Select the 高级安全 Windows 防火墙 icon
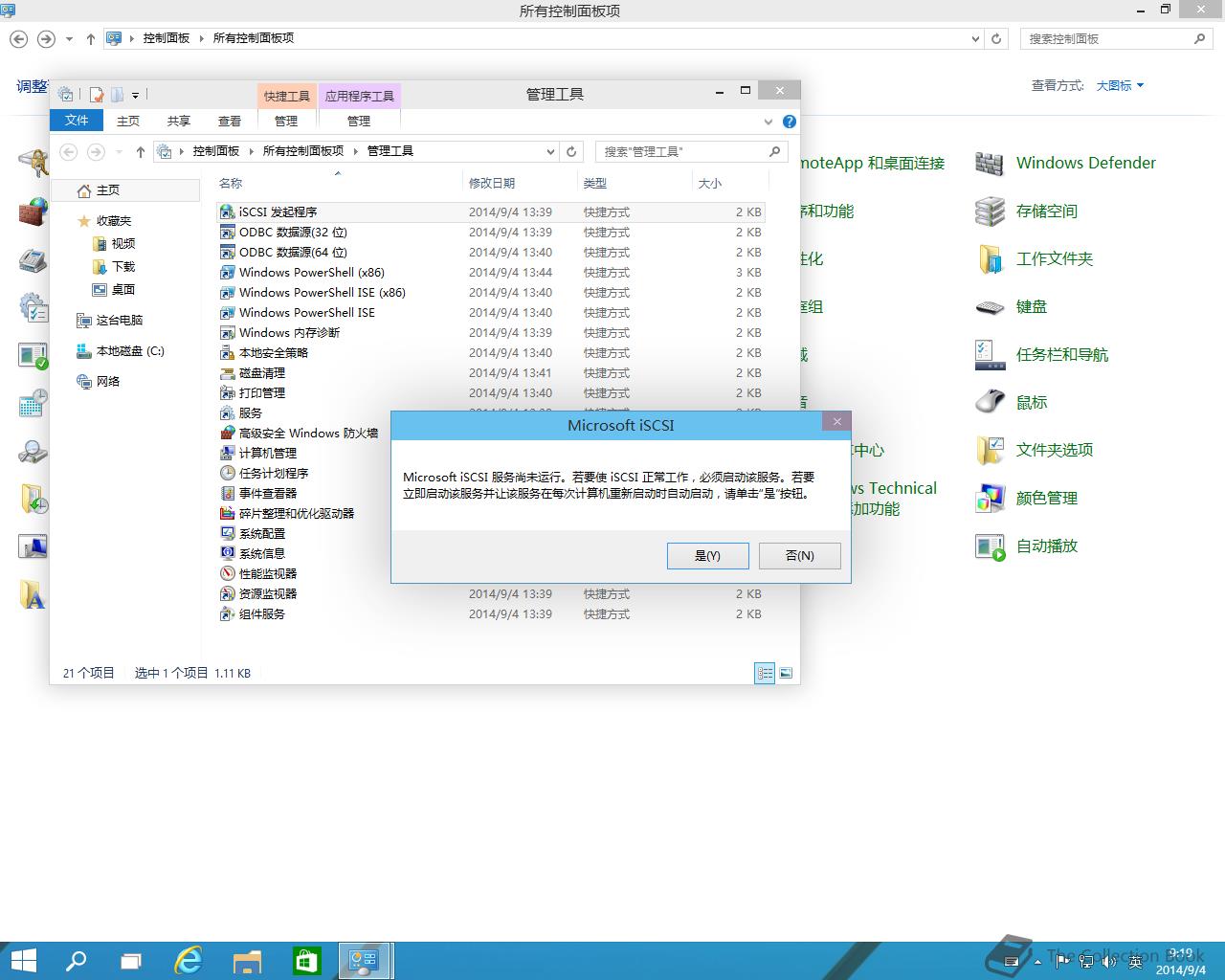This screenshot has height=980, width=1225. pyautogui.click(x=228, y=433)
